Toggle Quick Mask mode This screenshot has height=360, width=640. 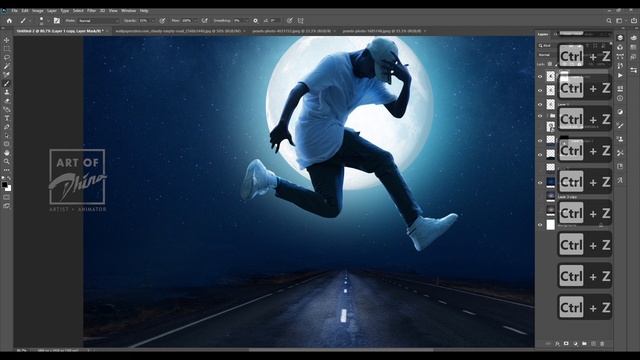point(7,197)
